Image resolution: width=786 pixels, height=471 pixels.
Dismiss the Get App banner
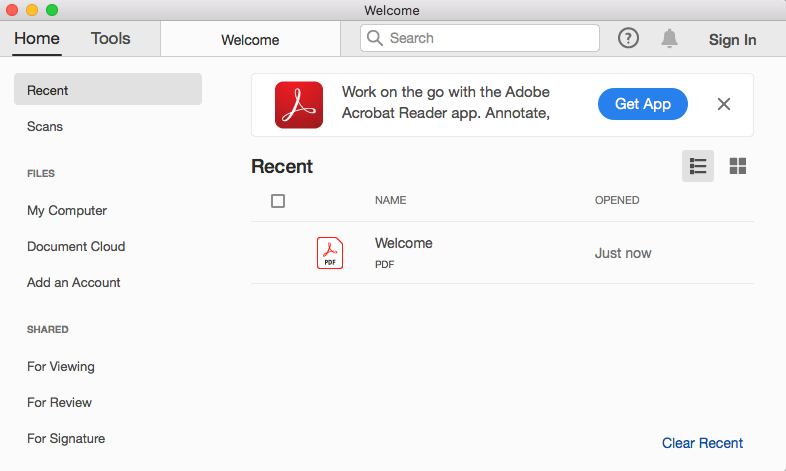(x=724, y=104)
